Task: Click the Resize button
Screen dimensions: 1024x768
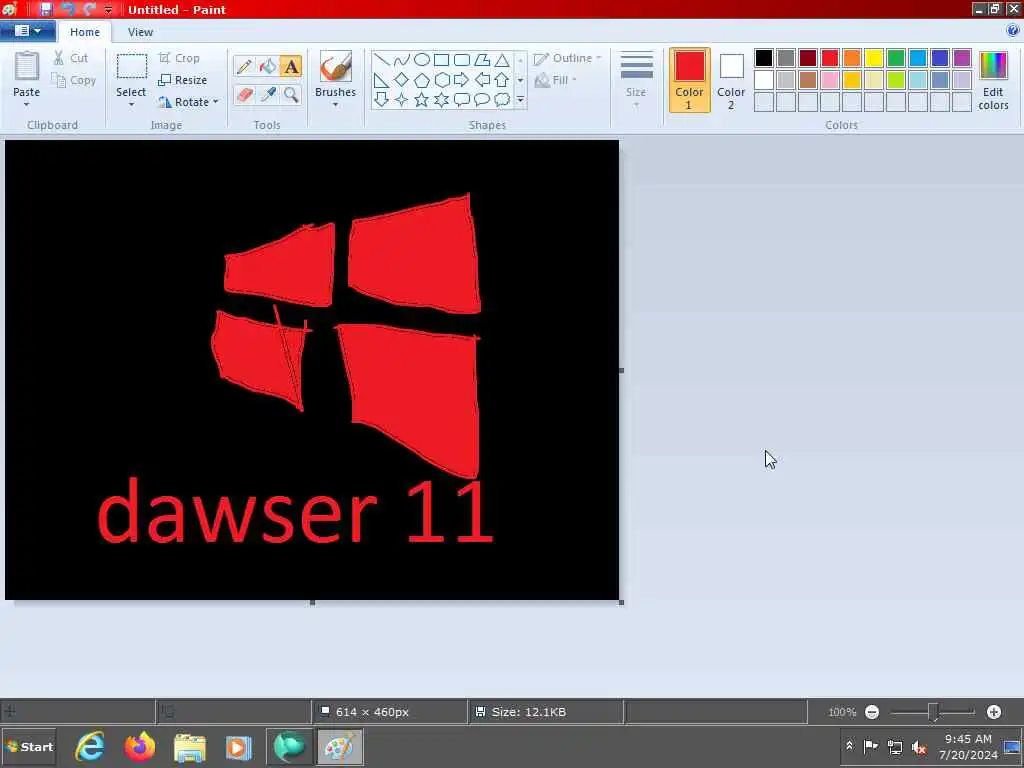Action: [183, 80]
